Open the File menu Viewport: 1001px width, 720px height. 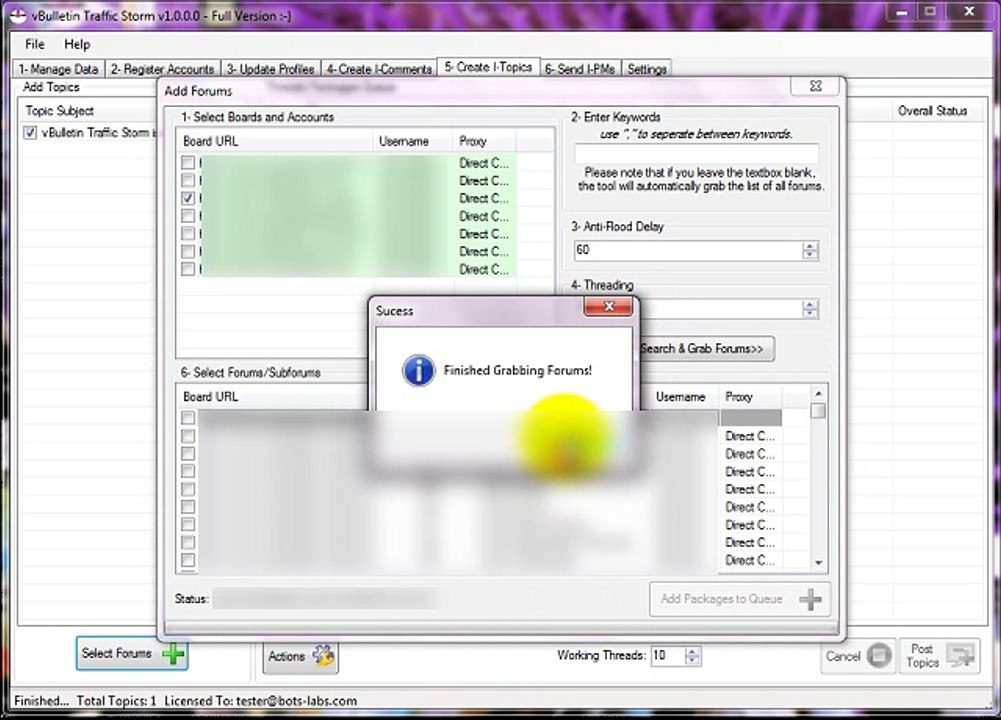(34, 44)
